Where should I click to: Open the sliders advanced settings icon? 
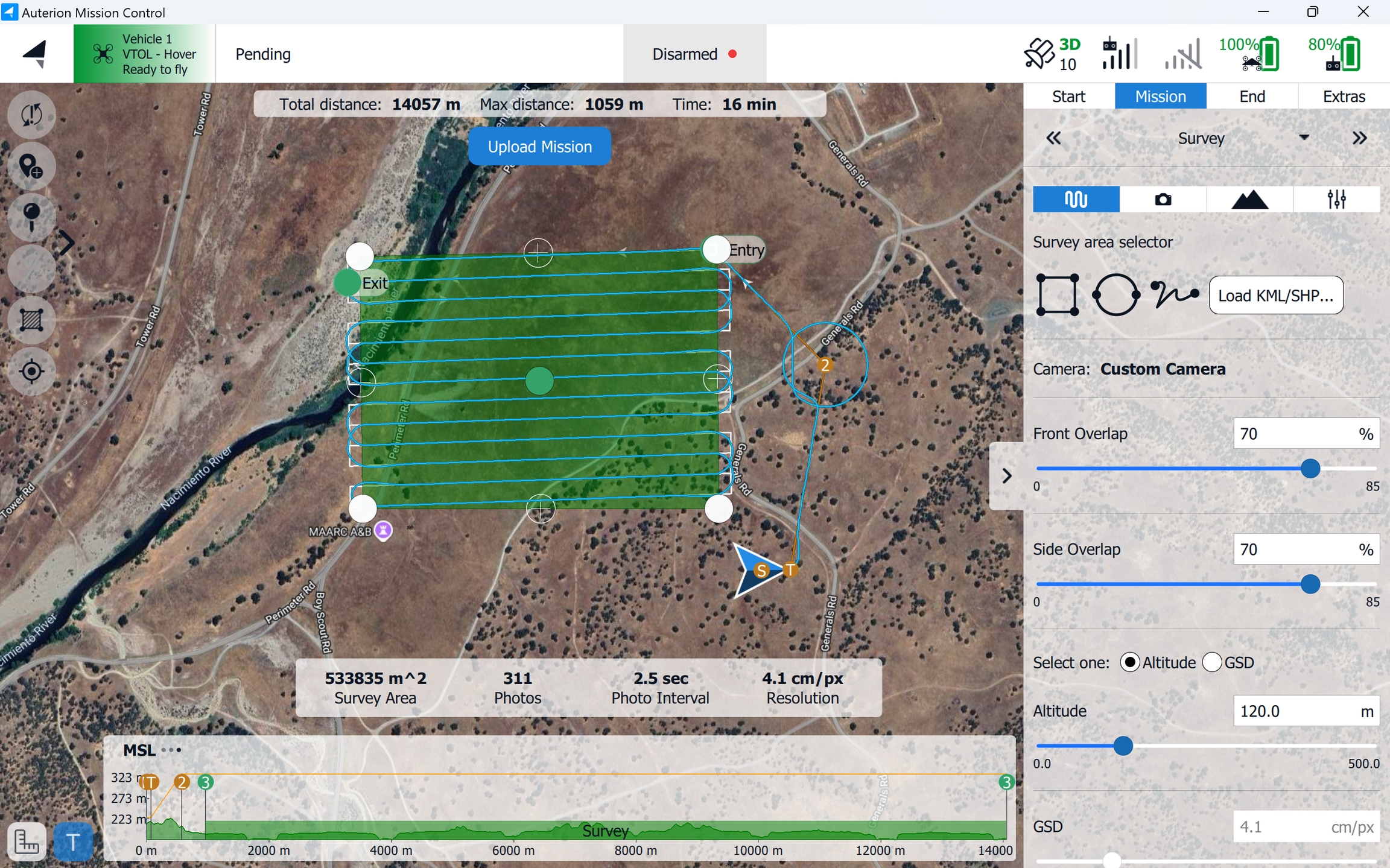1336,200
